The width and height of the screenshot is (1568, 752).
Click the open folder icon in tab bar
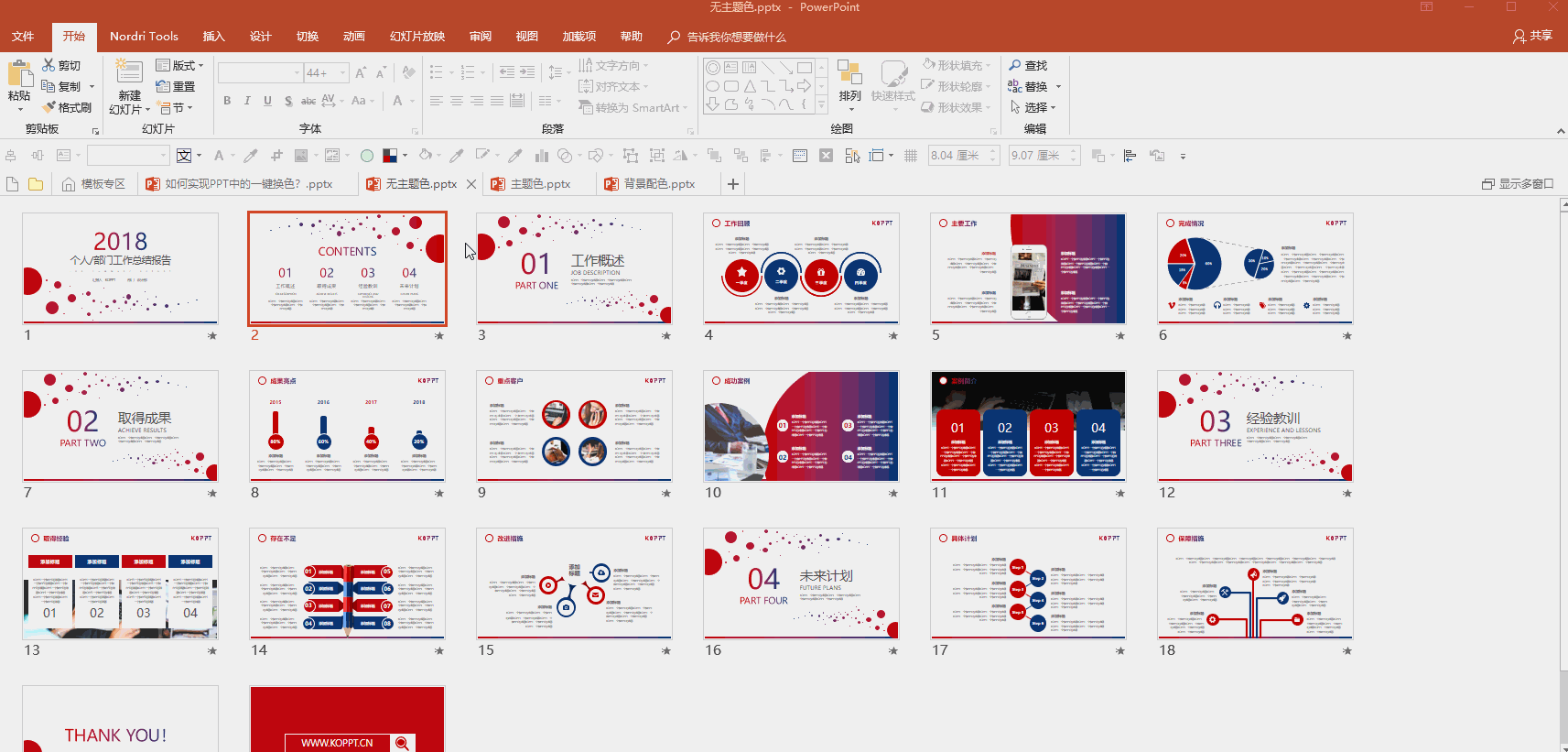coord(36,184)
